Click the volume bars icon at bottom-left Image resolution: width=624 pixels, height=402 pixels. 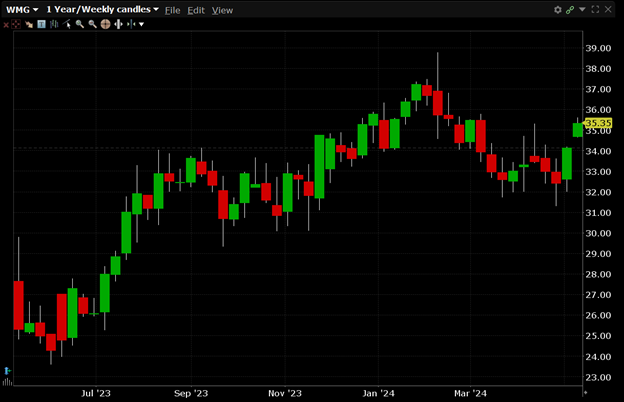(7, 382)
